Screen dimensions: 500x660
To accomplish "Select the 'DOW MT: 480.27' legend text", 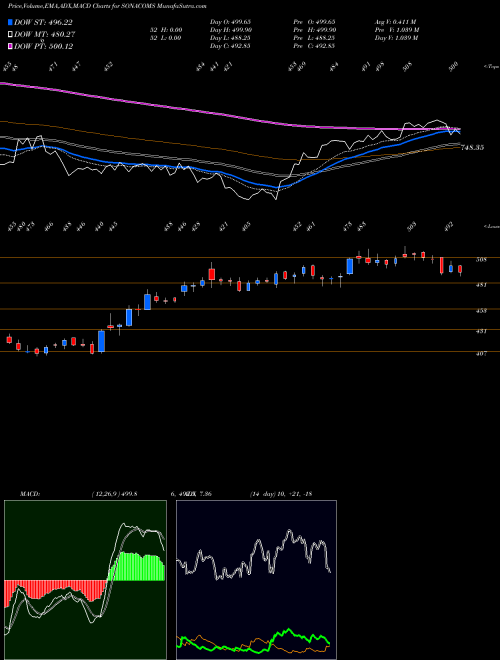I will click(45, 35).
